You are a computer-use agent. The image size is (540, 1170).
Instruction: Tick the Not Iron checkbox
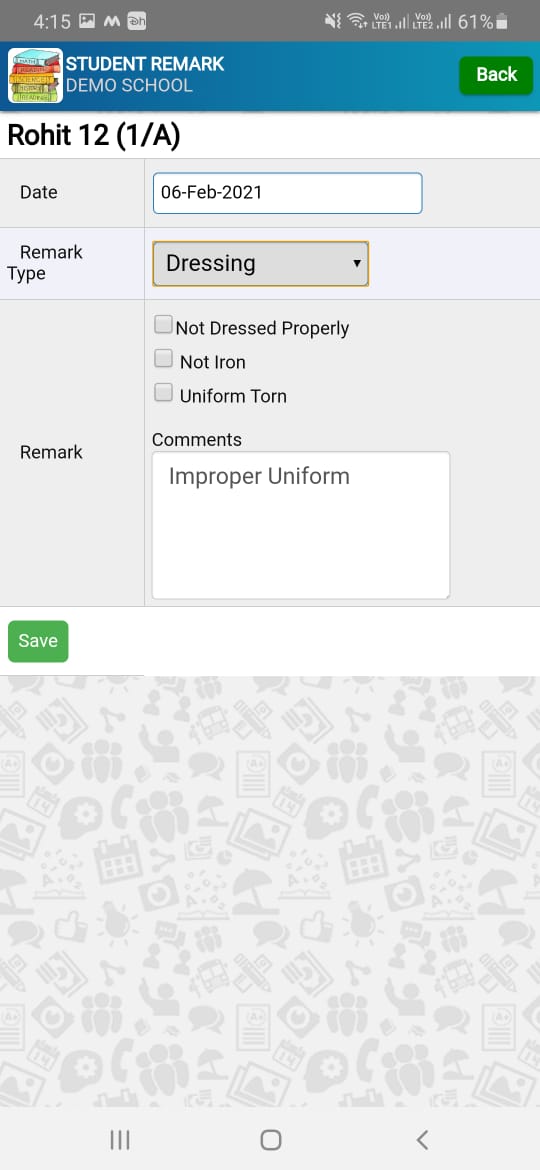pos(163,359)
